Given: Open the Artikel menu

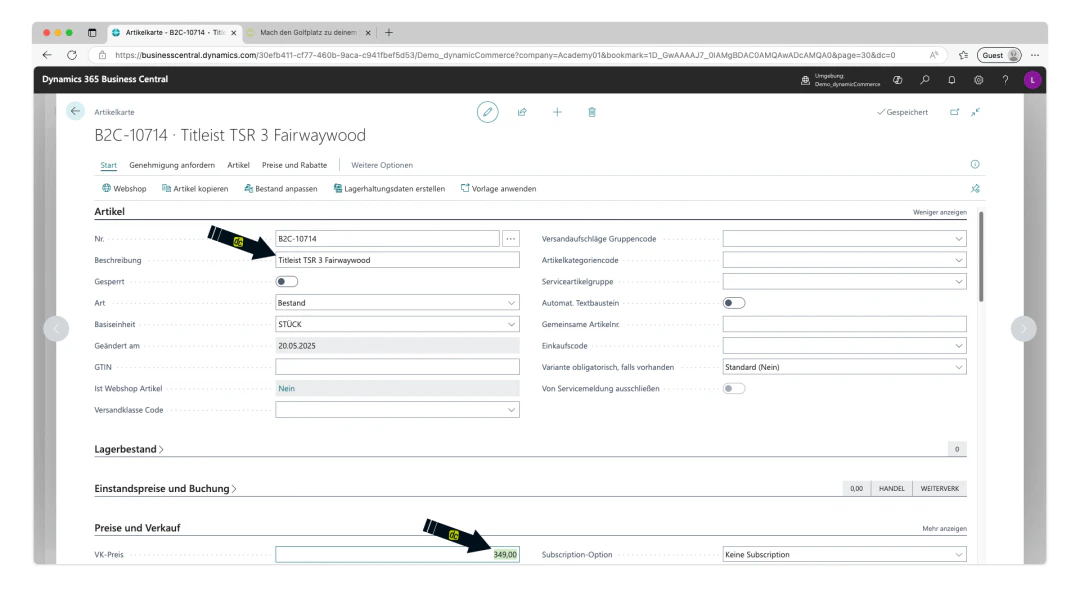Looking at the screenshot, I should pyautogui.click(x=238, y=165).
